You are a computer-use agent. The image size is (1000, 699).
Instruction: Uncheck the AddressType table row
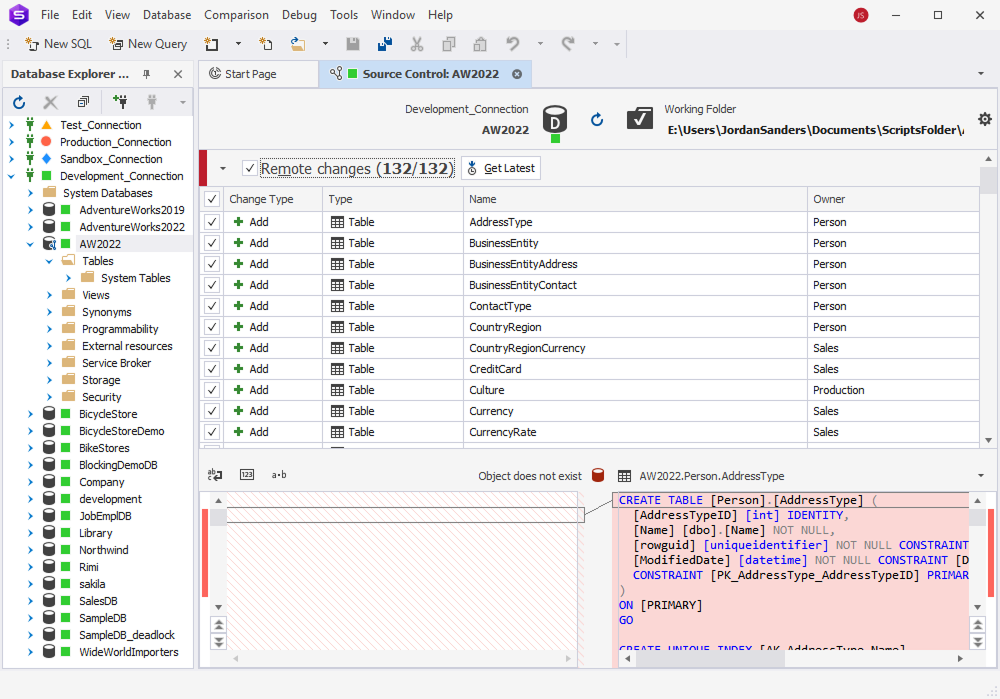[x=211, y=222]
